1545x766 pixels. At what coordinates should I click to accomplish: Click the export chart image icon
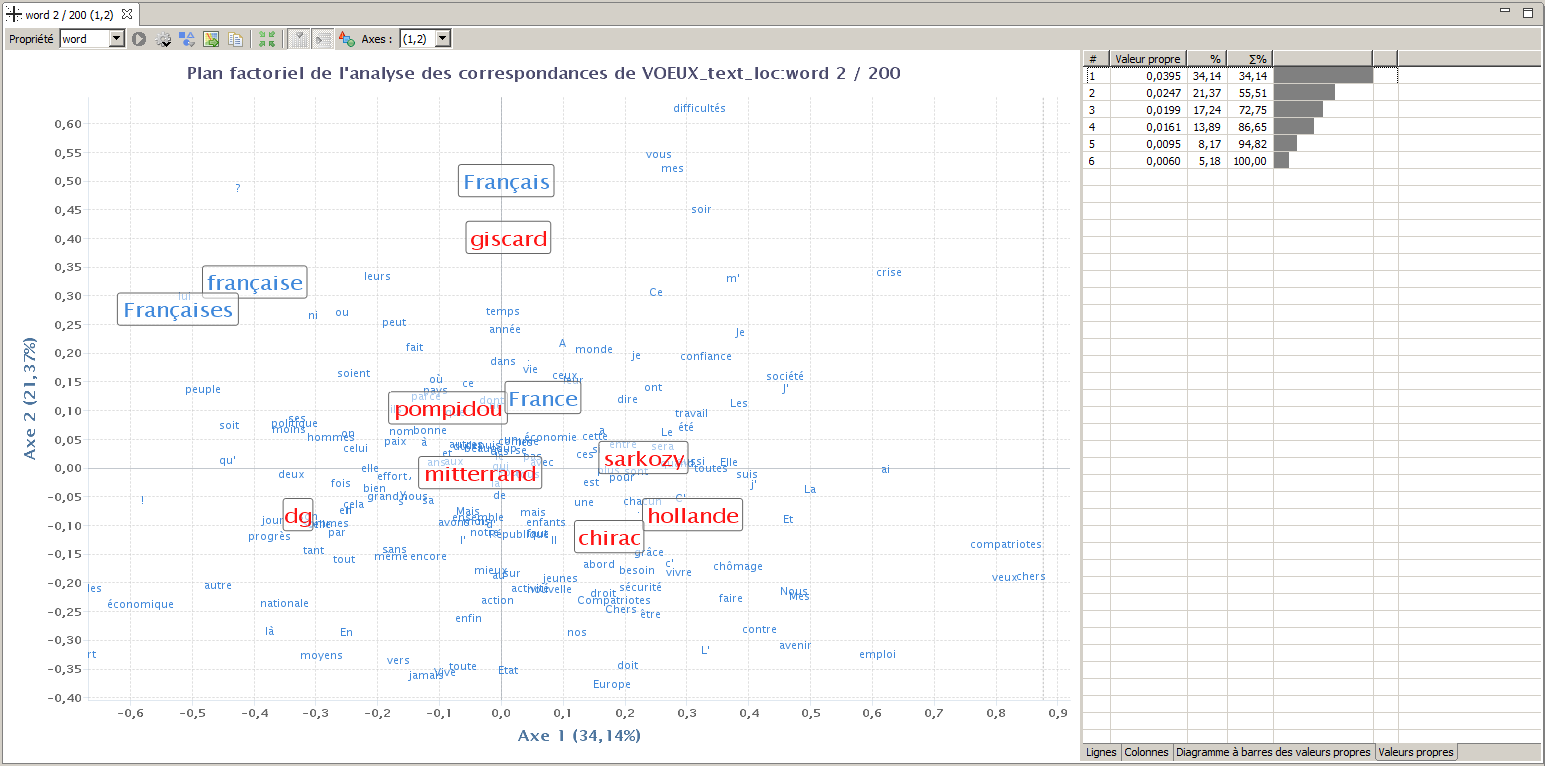[211, 39]
